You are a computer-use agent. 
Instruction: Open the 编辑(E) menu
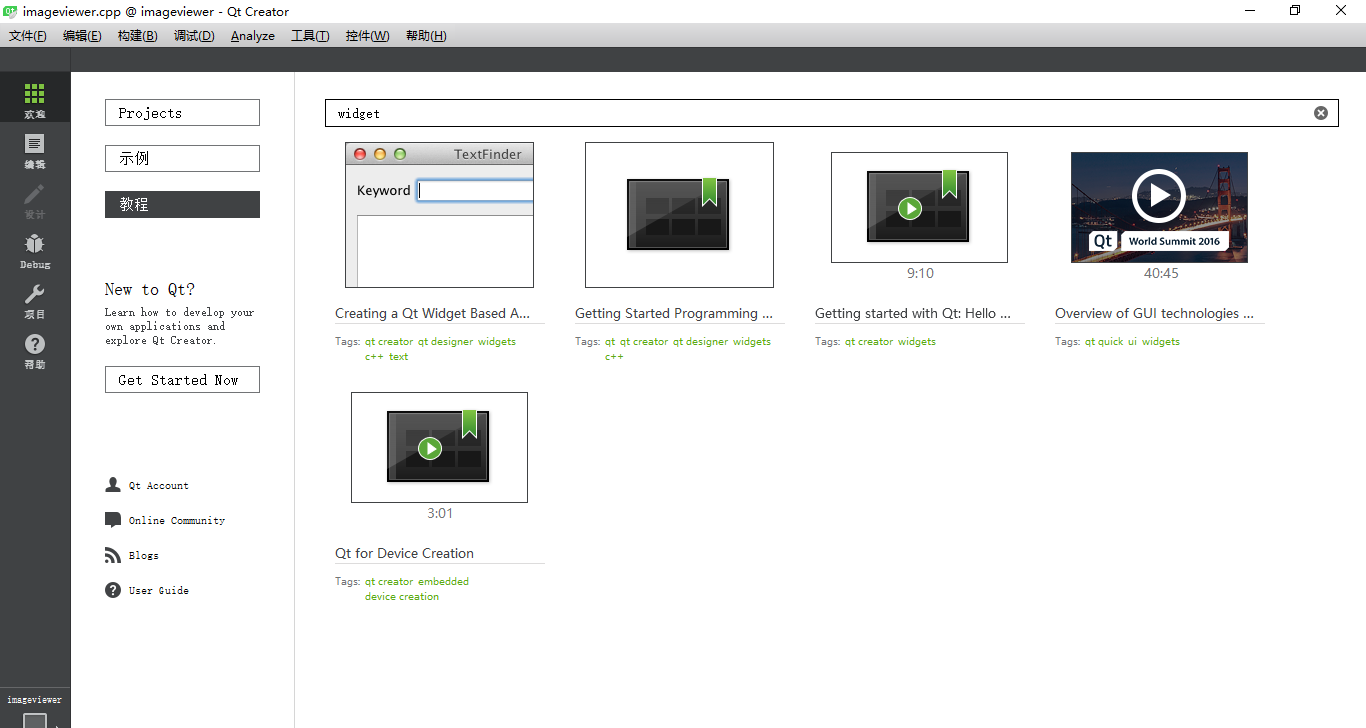(x=82, y=36)
